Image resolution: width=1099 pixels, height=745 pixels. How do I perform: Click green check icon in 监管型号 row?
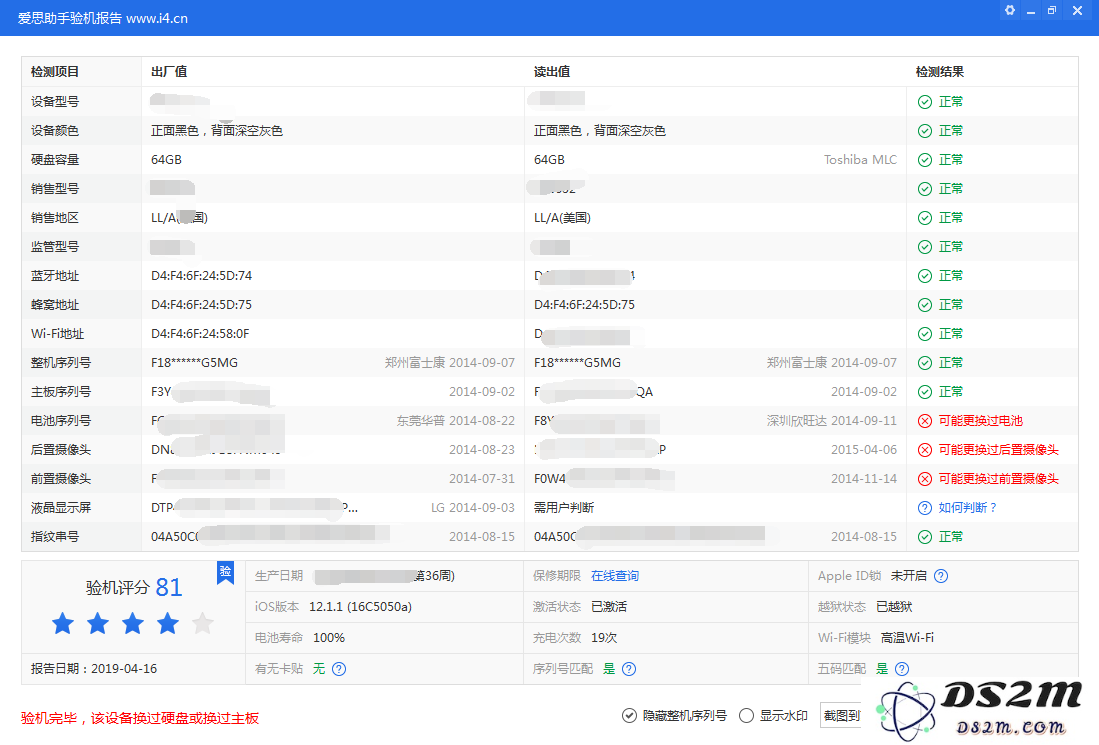[x=924, y=247]
